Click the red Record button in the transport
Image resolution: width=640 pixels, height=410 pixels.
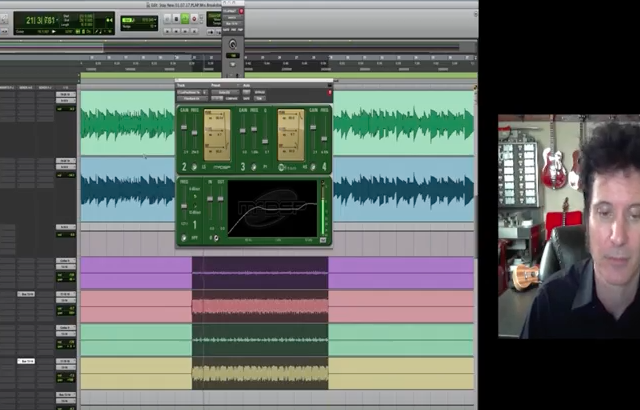194,19
